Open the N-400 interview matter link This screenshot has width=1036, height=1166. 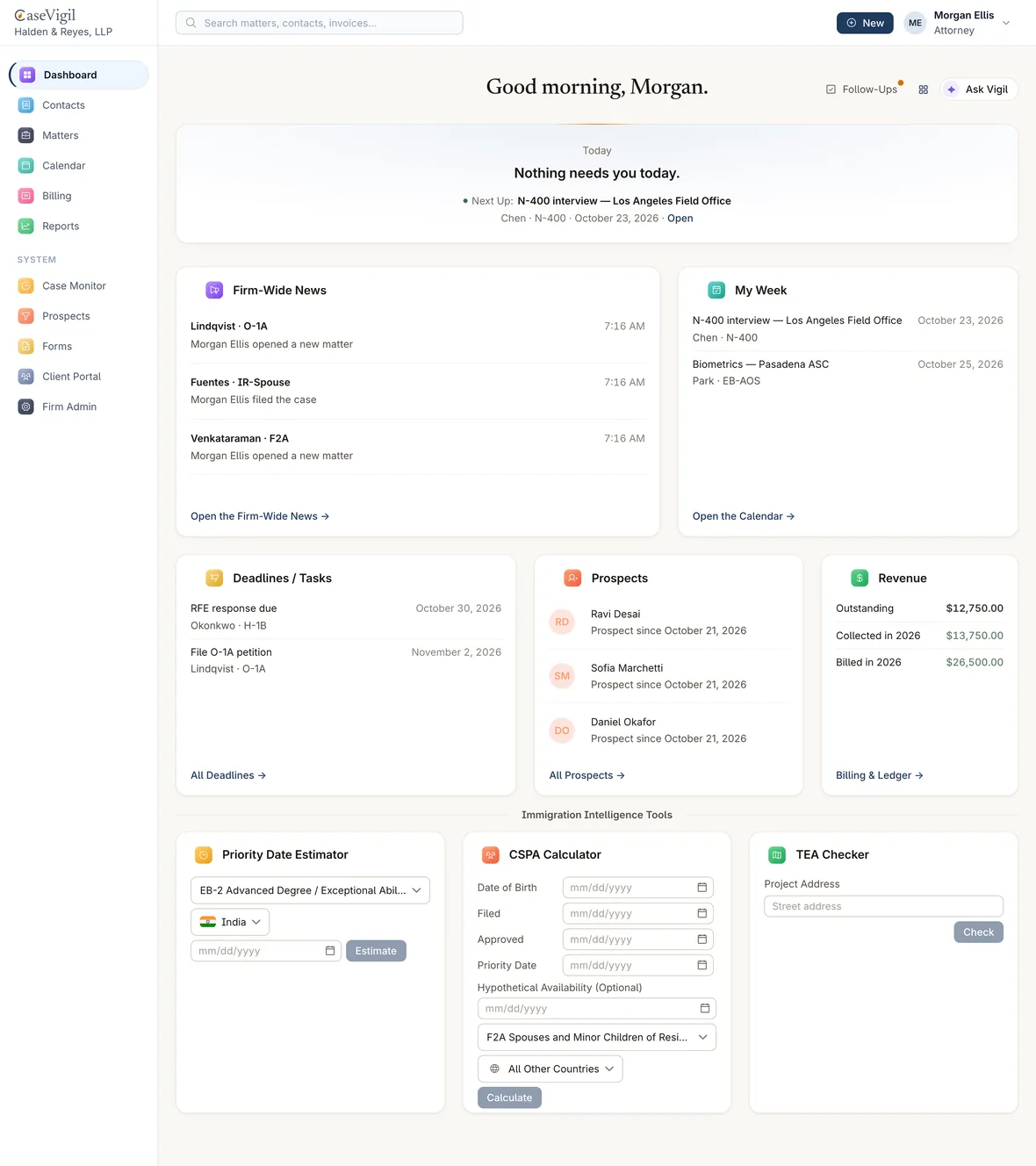click(680, 219)
